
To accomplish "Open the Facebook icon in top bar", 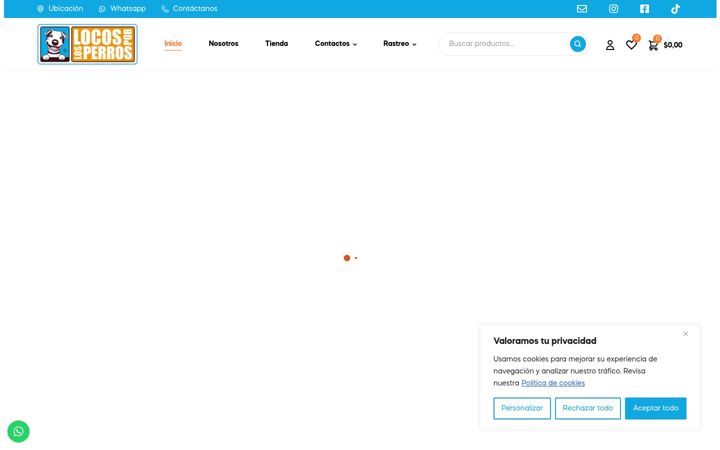I will pos(644,9).
